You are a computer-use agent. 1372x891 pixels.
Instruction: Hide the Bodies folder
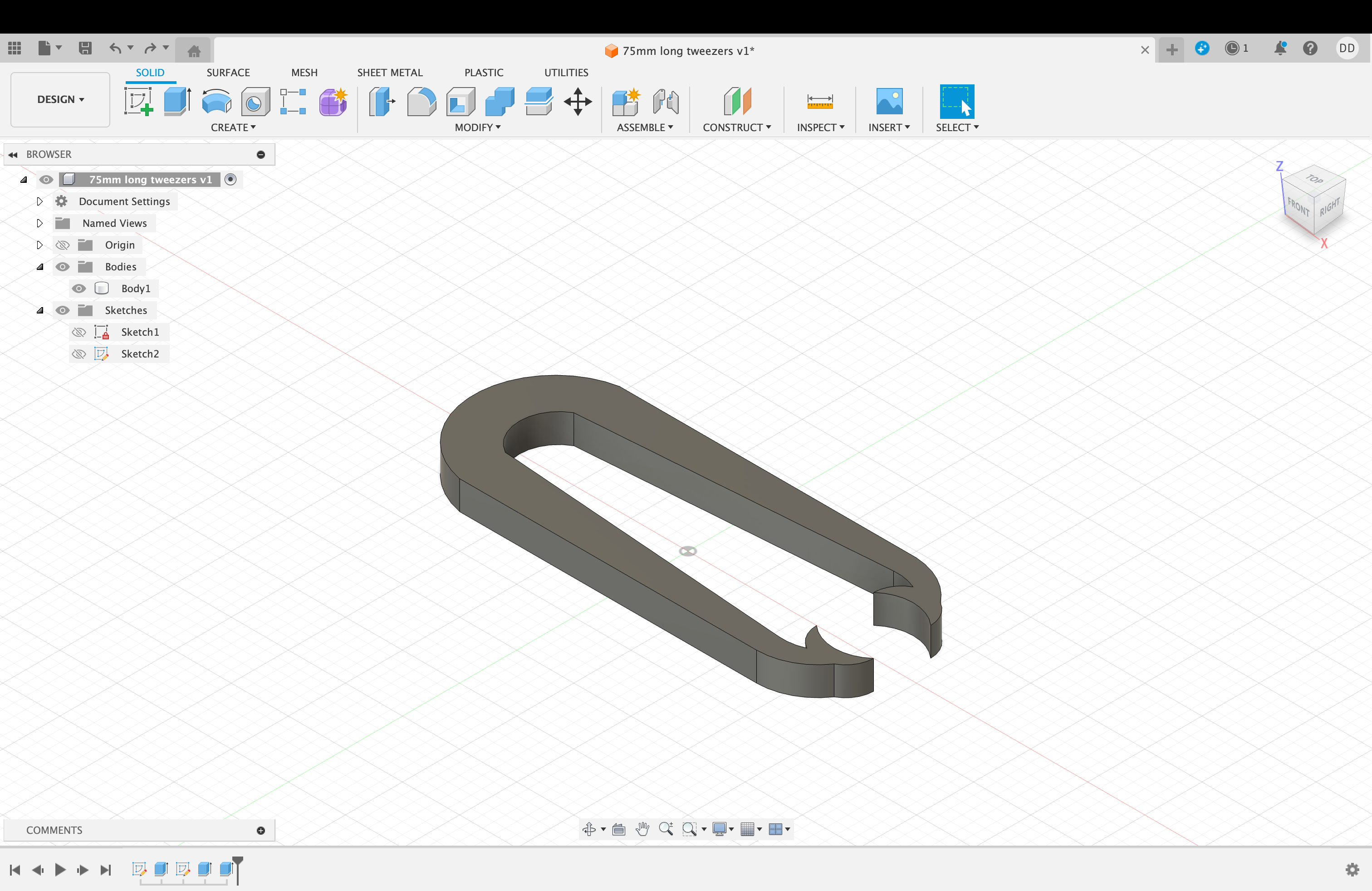pyautogui.click(x=62, y=267)
